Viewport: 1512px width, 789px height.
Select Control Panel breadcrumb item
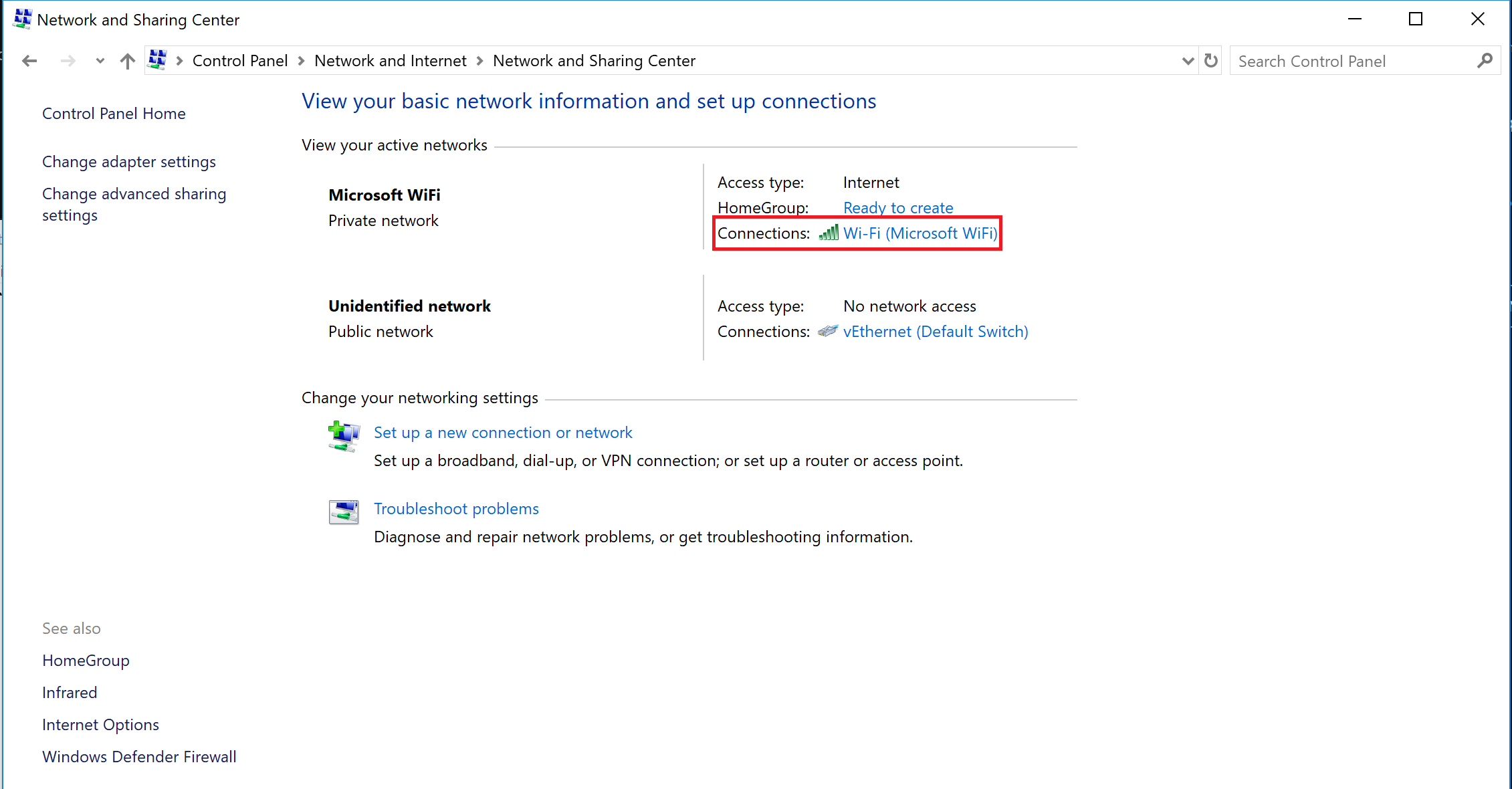[x=239, y=61]
